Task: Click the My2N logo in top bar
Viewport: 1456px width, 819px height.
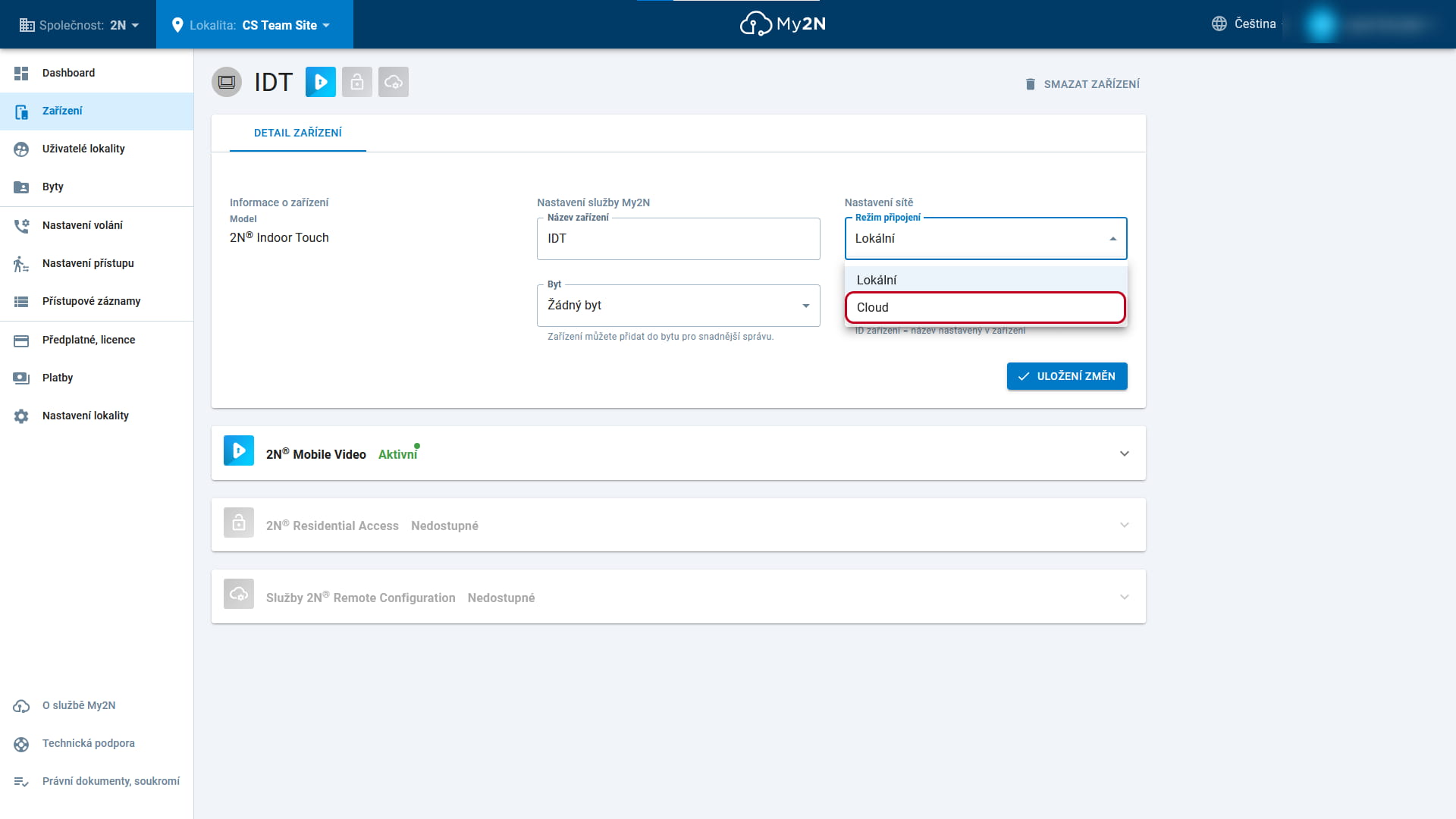Action: tap(783, 24)
